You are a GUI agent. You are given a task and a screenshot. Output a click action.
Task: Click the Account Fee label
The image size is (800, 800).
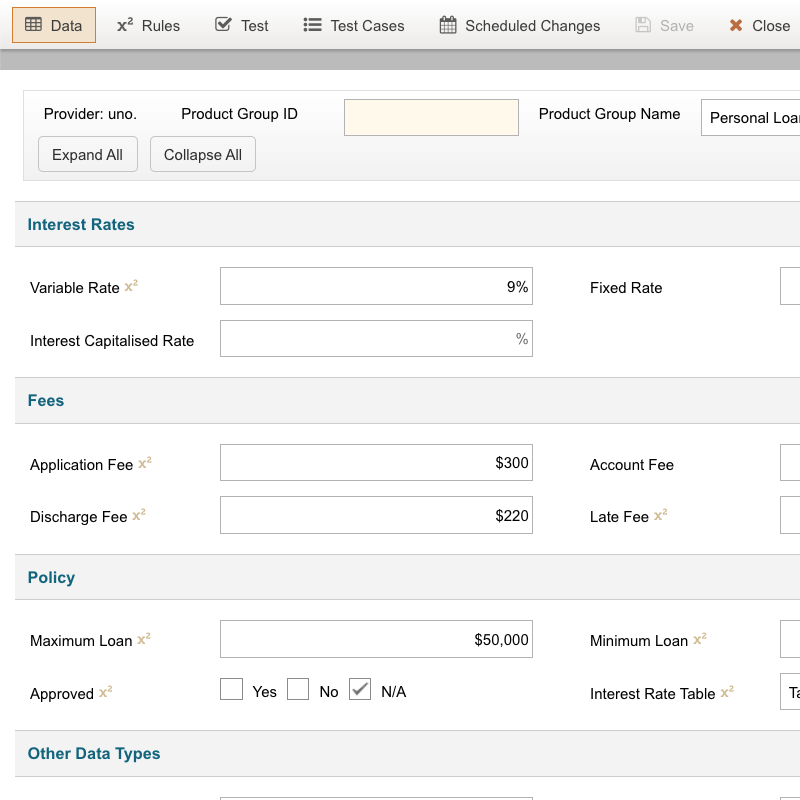(x=632, y=465)
